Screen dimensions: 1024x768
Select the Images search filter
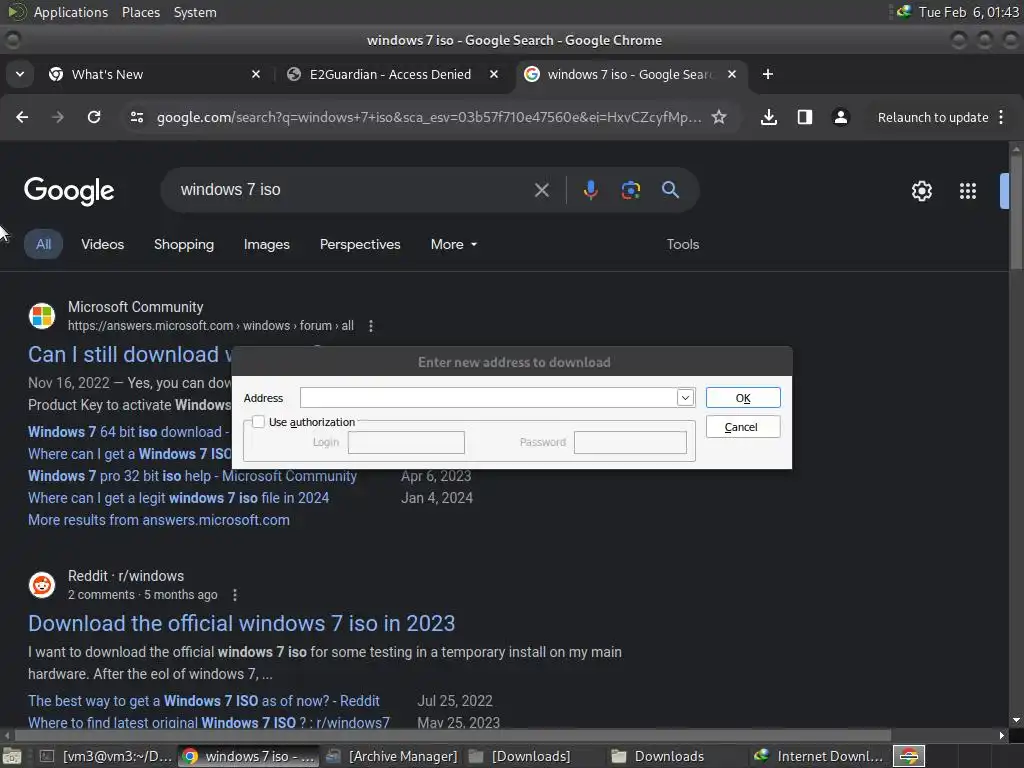click(266, 244)
